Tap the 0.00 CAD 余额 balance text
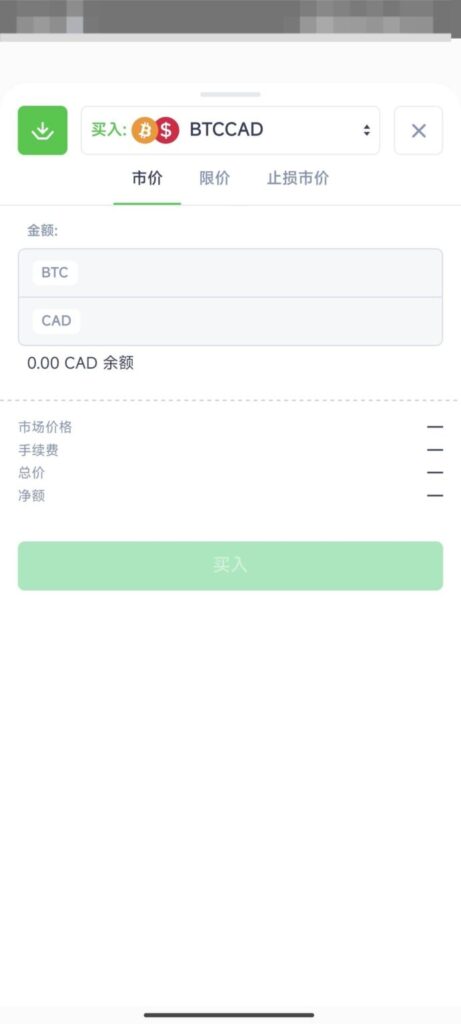The image size is (461, 1024). [x=80, y=364]
